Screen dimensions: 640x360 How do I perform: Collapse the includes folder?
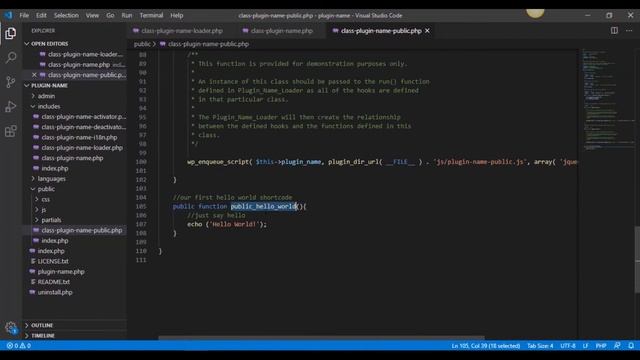(49, 106)
